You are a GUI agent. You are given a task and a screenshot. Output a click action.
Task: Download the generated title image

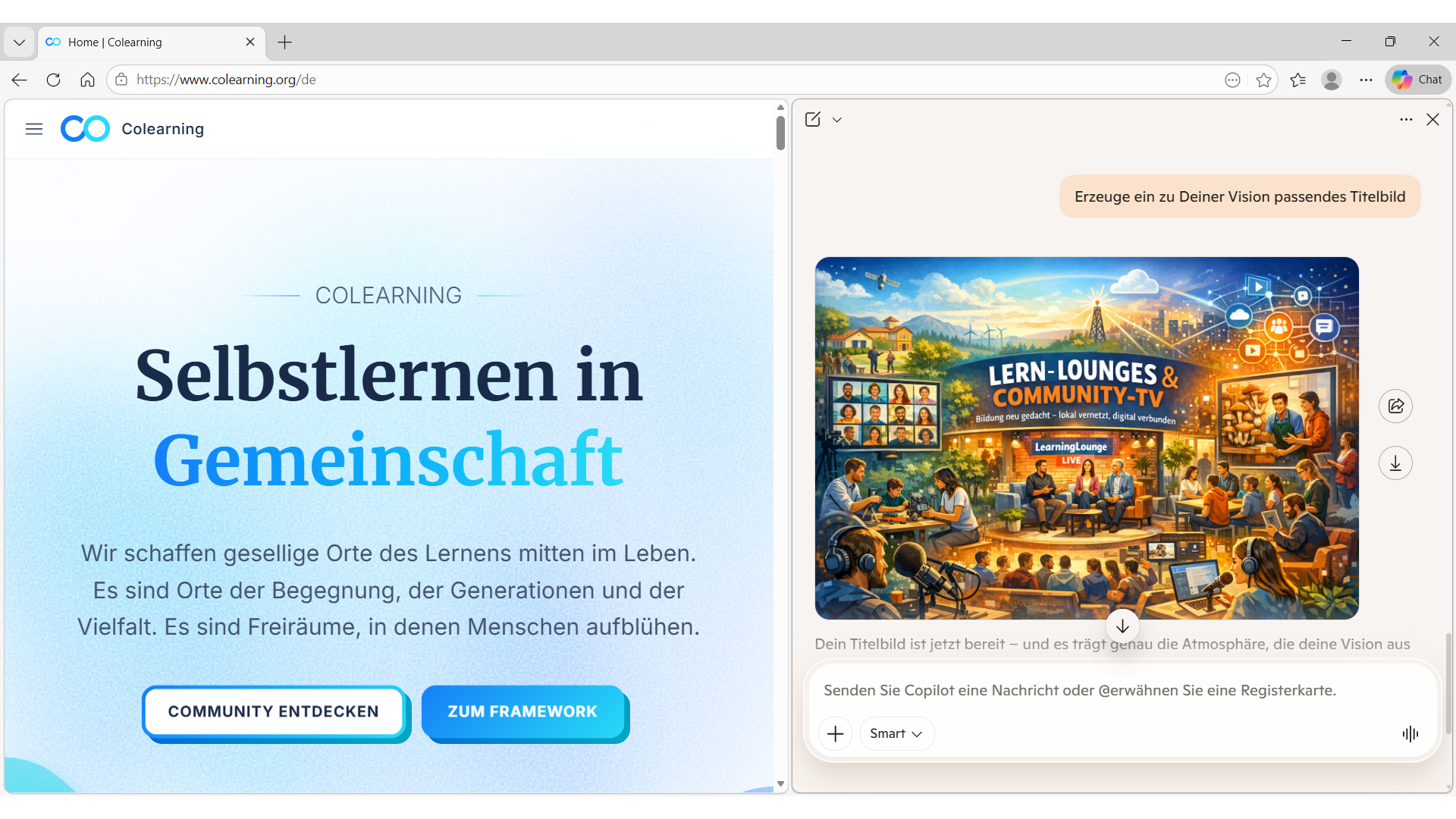click(1395, 463)
